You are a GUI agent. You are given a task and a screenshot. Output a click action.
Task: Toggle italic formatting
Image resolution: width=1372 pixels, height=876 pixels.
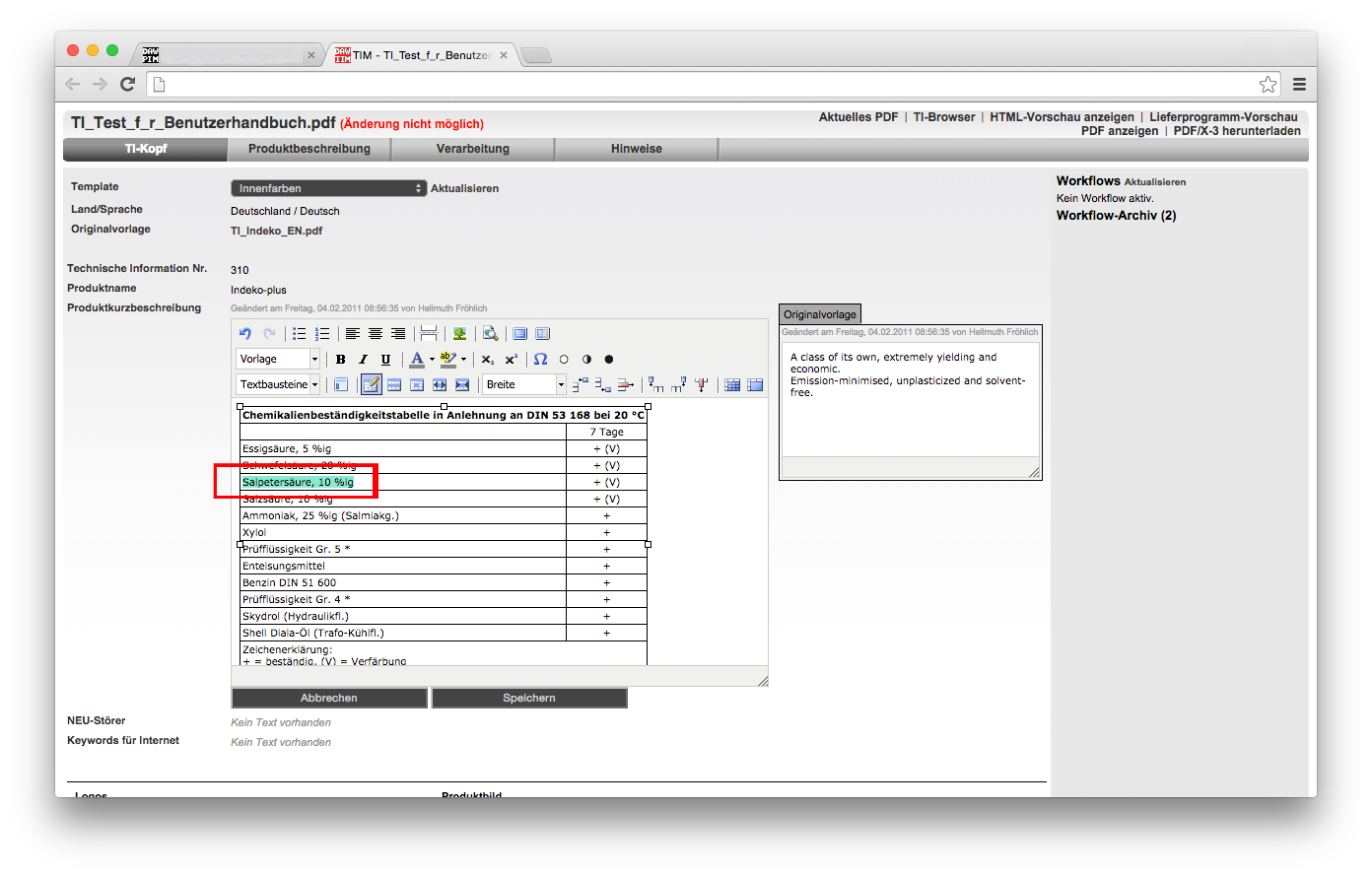point(363,360)
